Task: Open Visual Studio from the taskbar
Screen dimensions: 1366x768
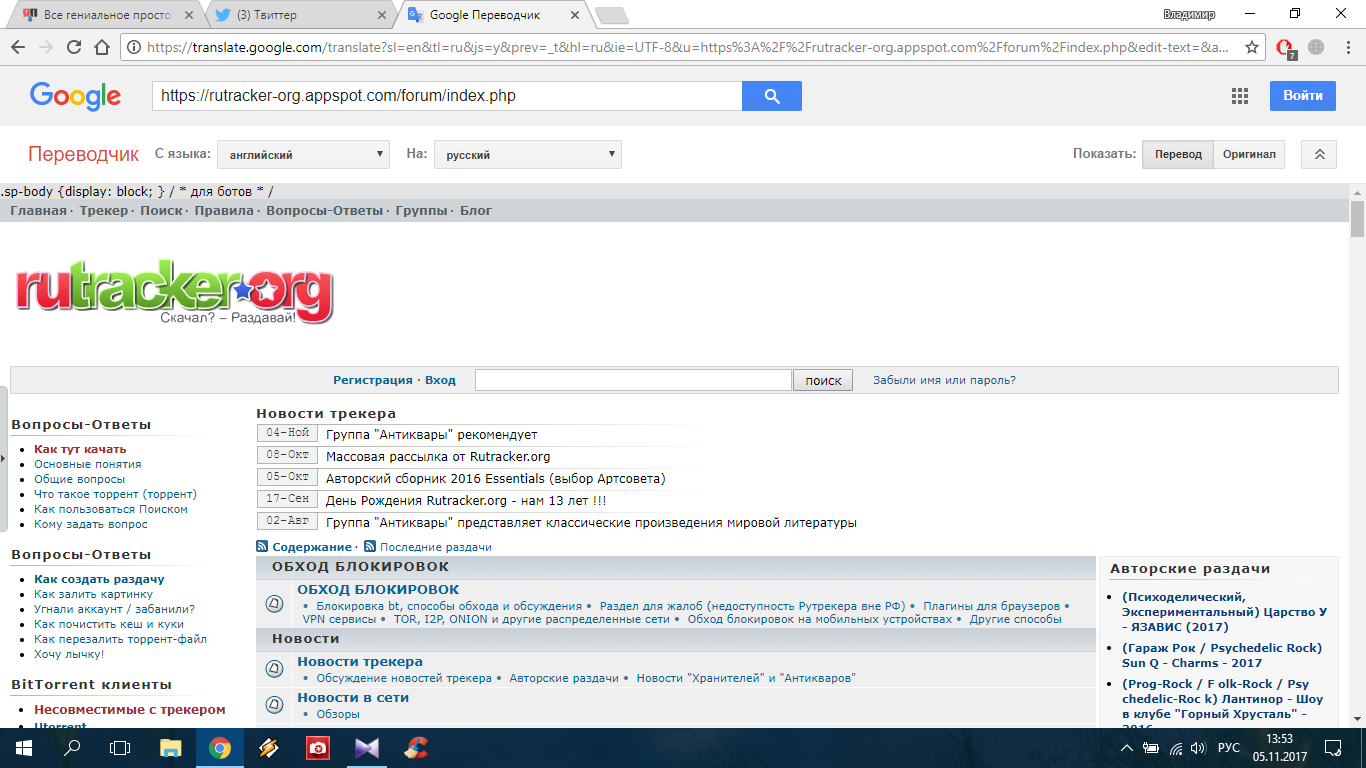Action: pos(368,747)
